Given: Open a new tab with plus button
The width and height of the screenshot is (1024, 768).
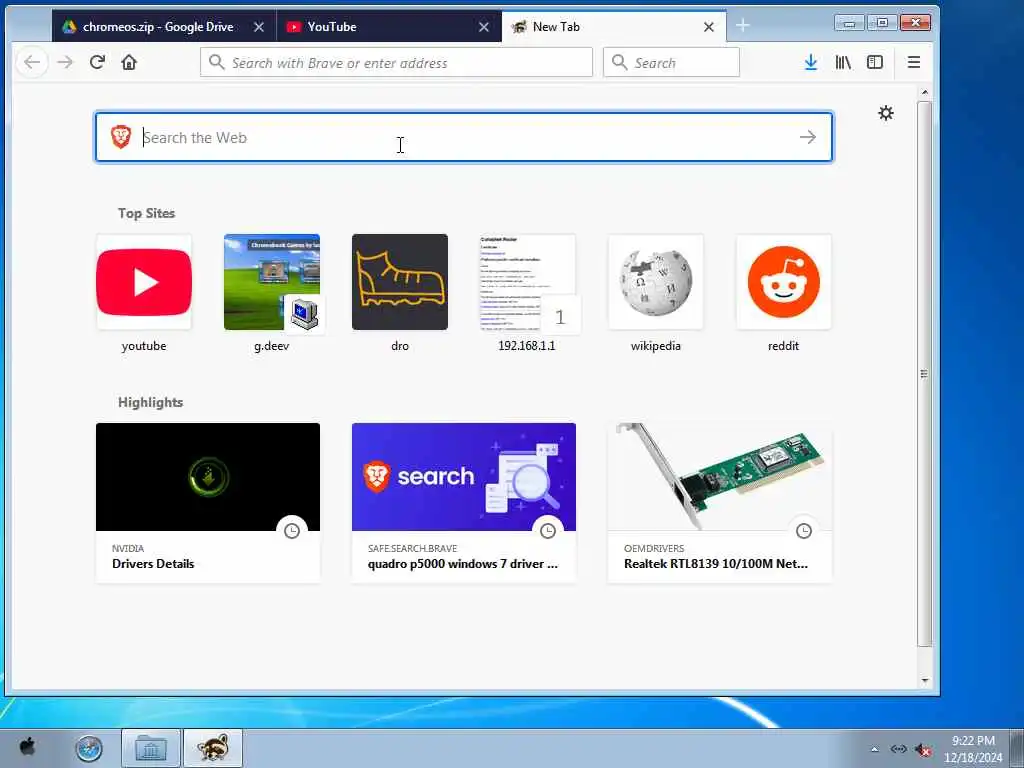Looking at the screenshot, I should 743,25.
